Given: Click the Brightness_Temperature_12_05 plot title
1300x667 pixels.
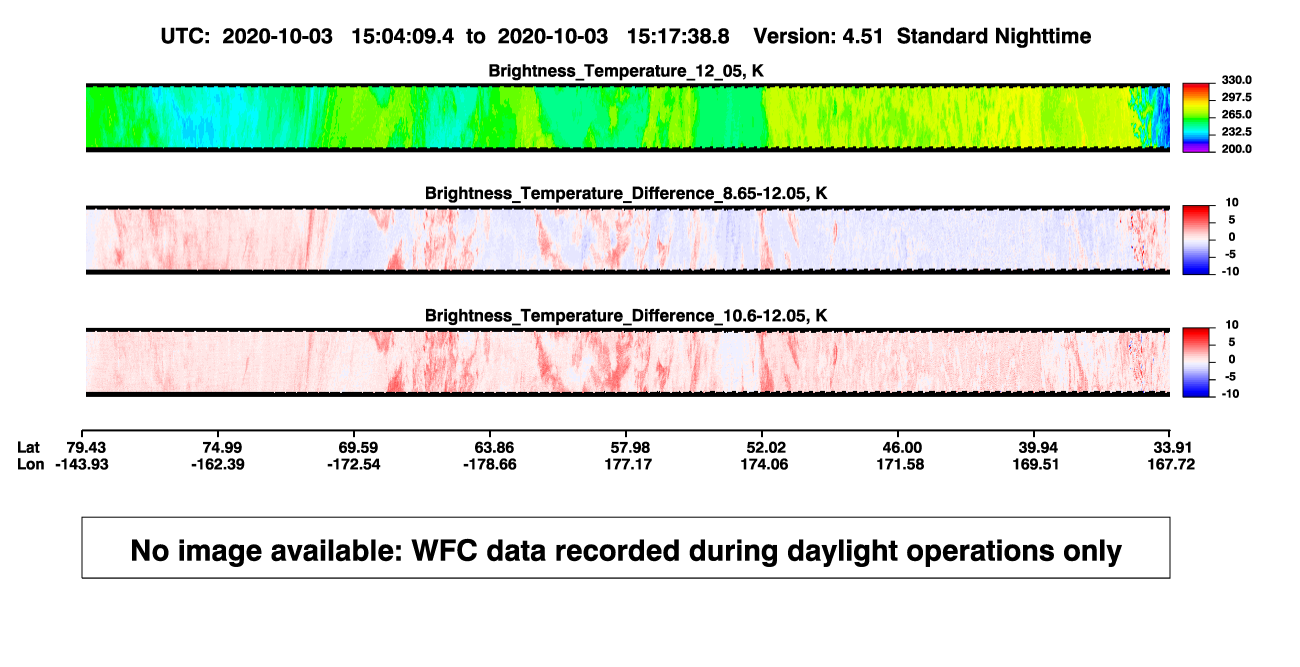Looking at the screenshot, I should click(626, 71).
